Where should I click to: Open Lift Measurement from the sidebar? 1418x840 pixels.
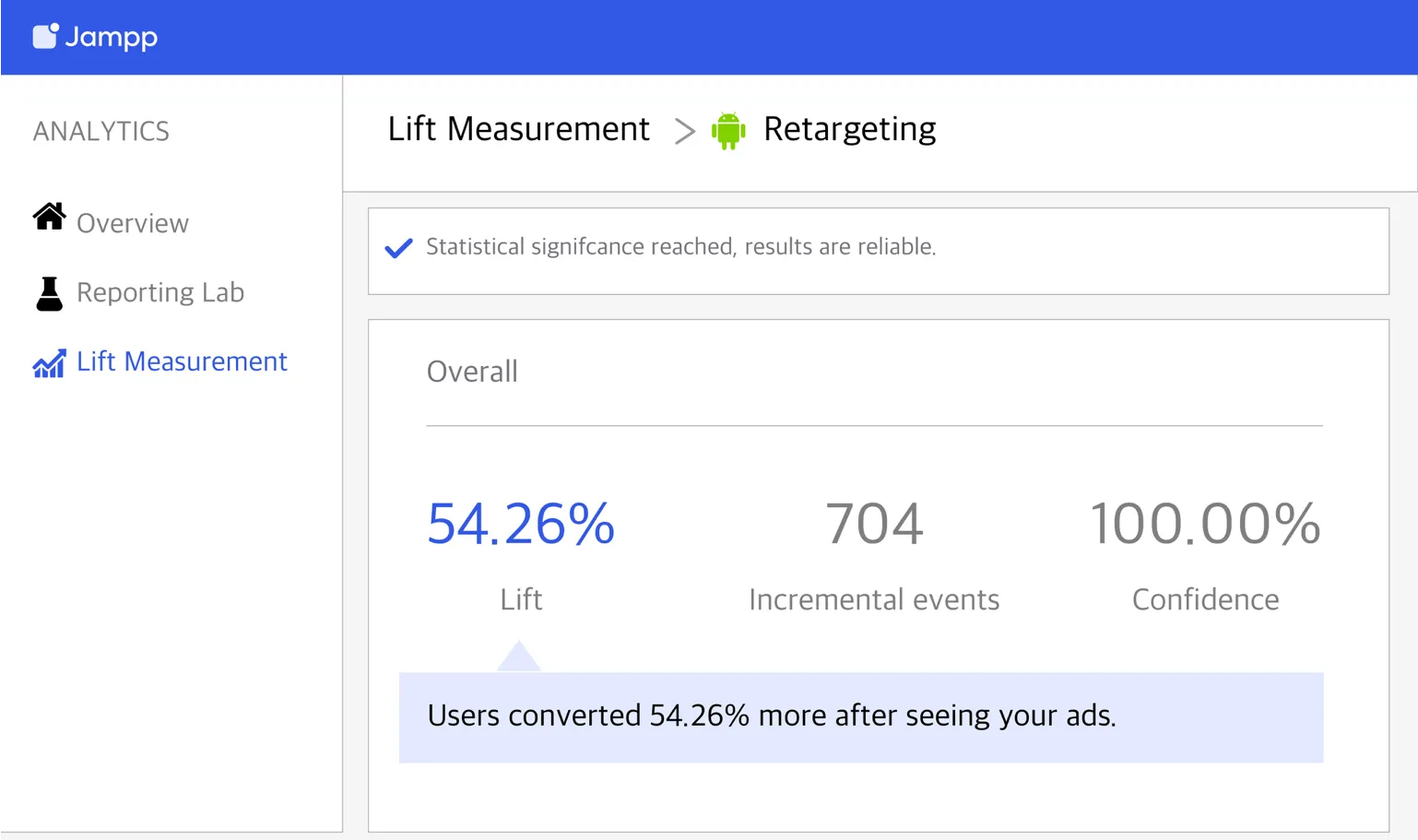tap(182, 361)
